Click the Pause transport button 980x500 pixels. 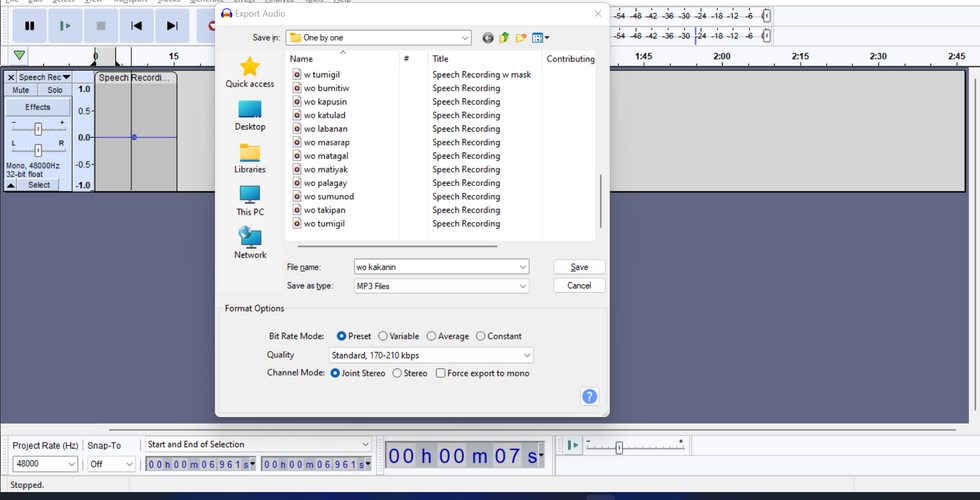point(29,26)
